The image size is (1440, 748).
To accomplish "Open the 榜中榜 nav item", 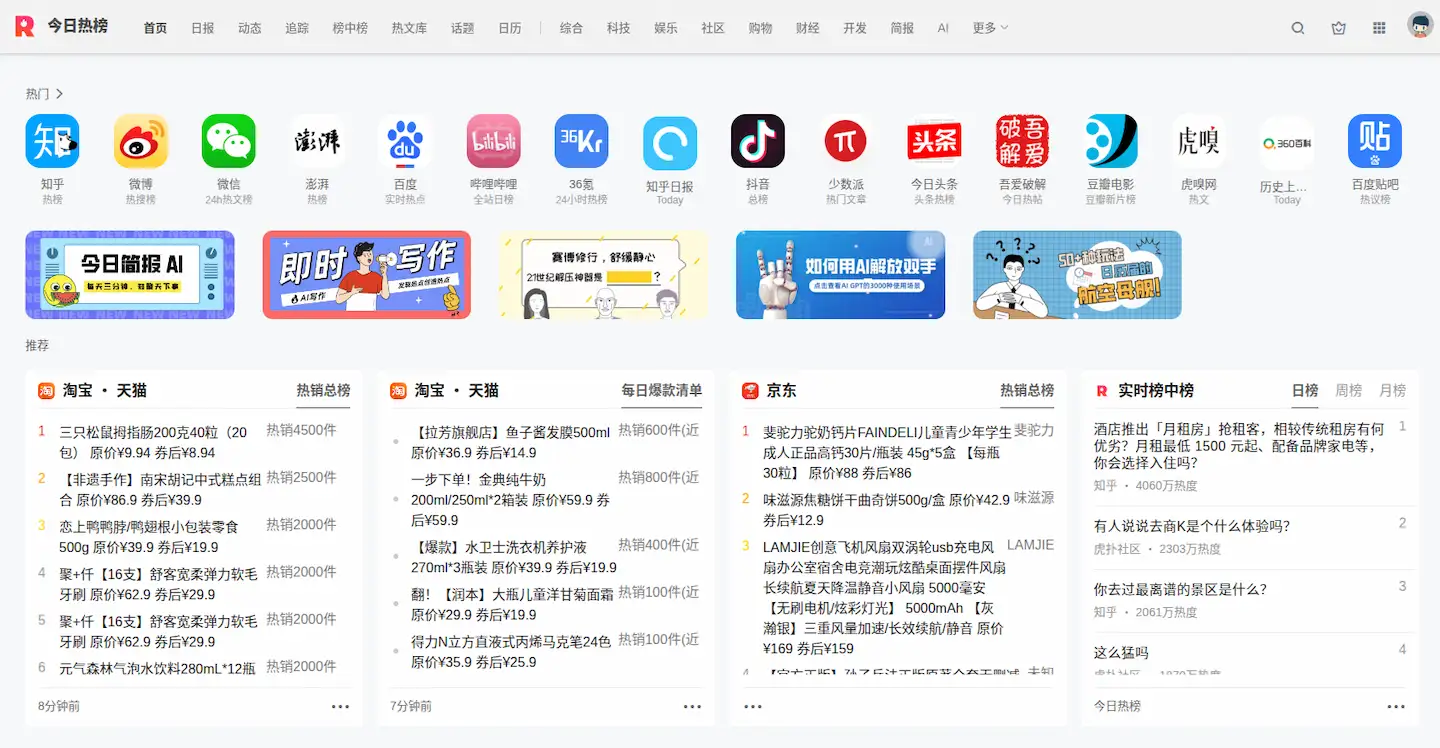I will click(350, 28).
